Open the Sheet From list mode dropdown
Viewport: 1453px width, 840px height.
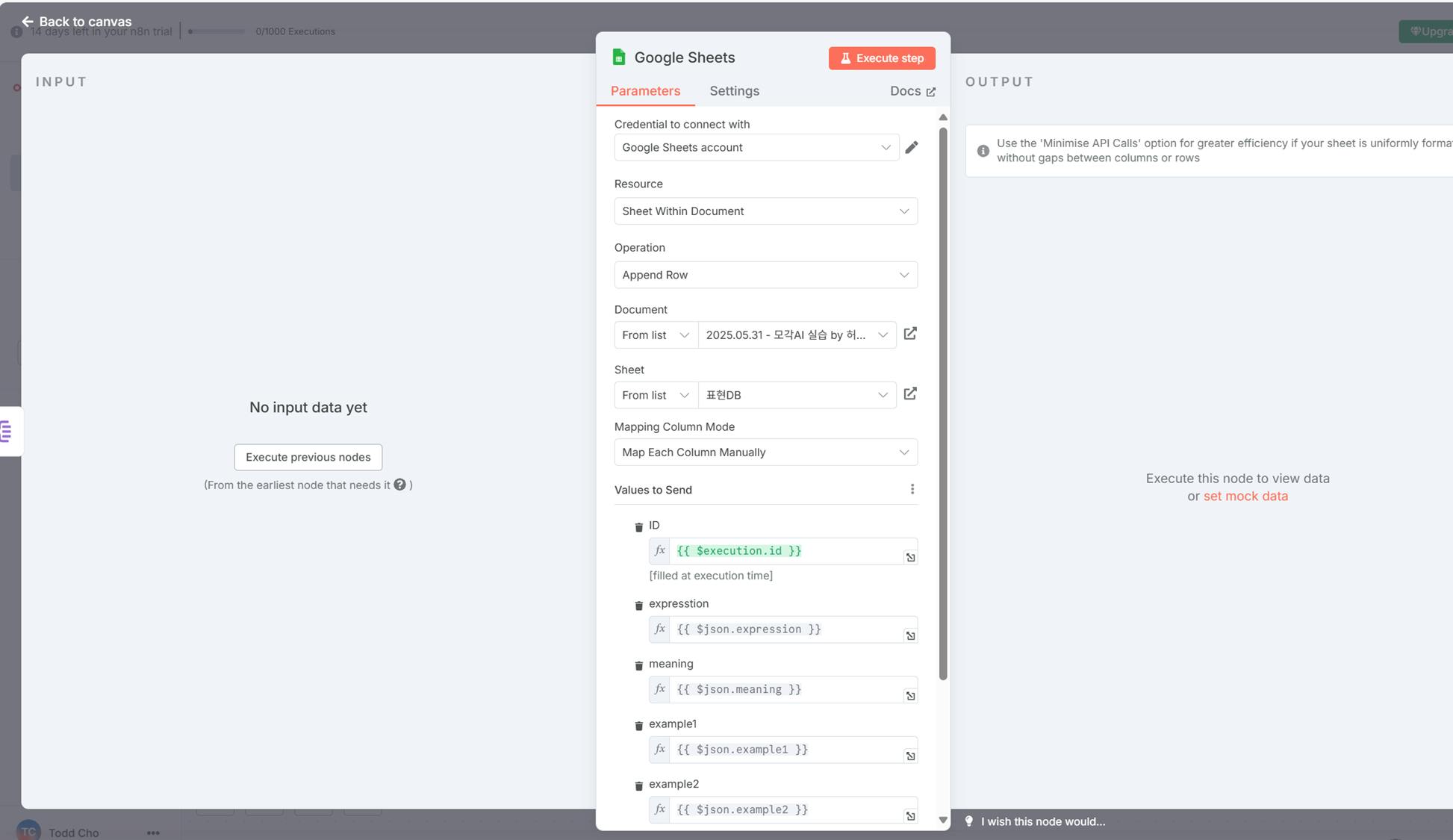(x=656, y=395)
